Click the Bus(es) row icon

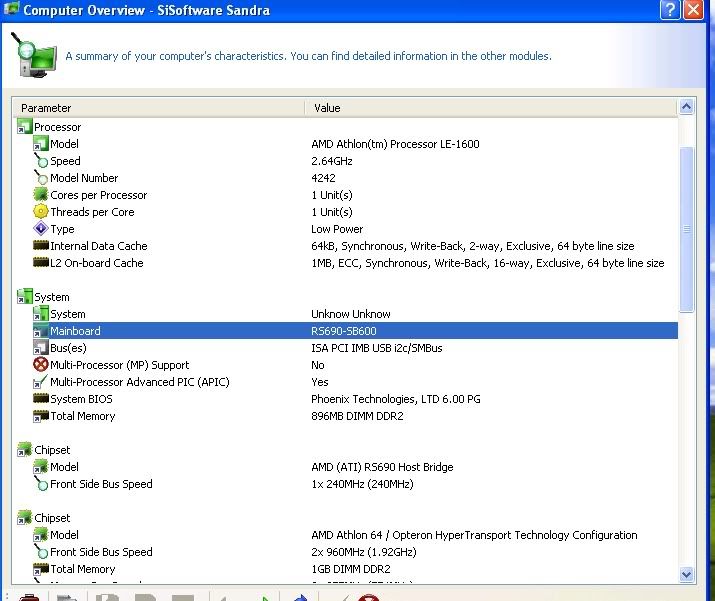[x=41, y=348]
